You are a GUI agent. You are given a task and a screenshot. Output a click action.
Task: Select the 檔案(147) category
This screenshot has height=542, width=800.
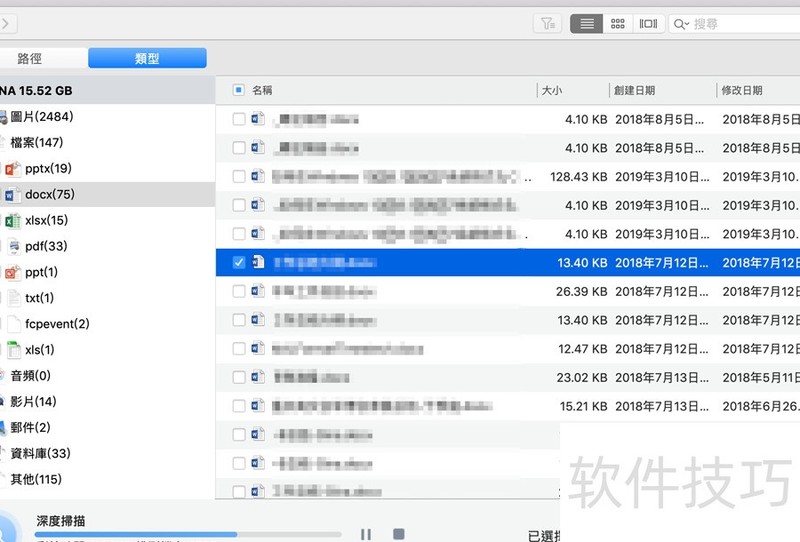pyautogui.click(x=37, y=142)
